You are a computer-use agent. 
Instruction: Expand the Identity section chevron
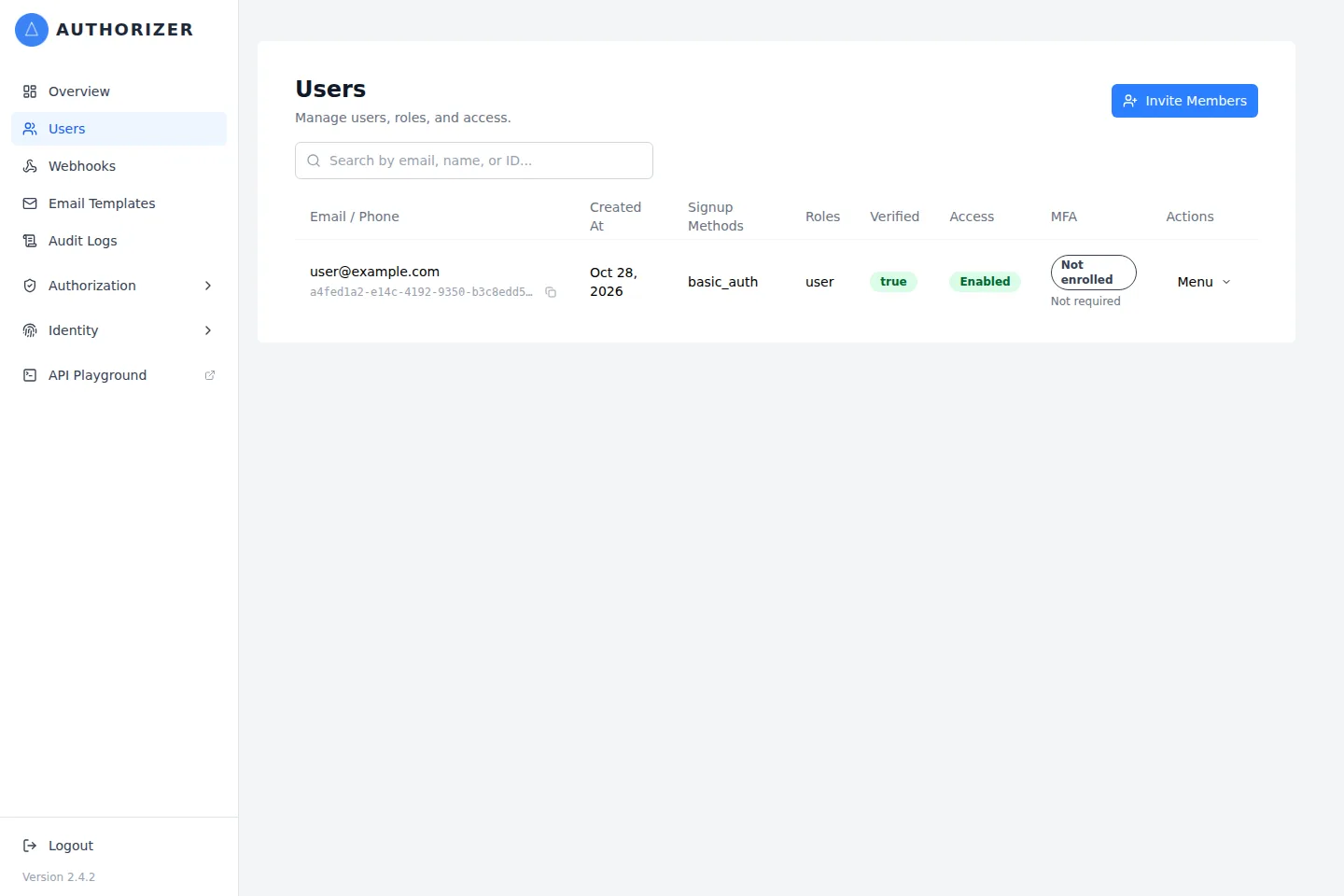[x=208, y=330]
